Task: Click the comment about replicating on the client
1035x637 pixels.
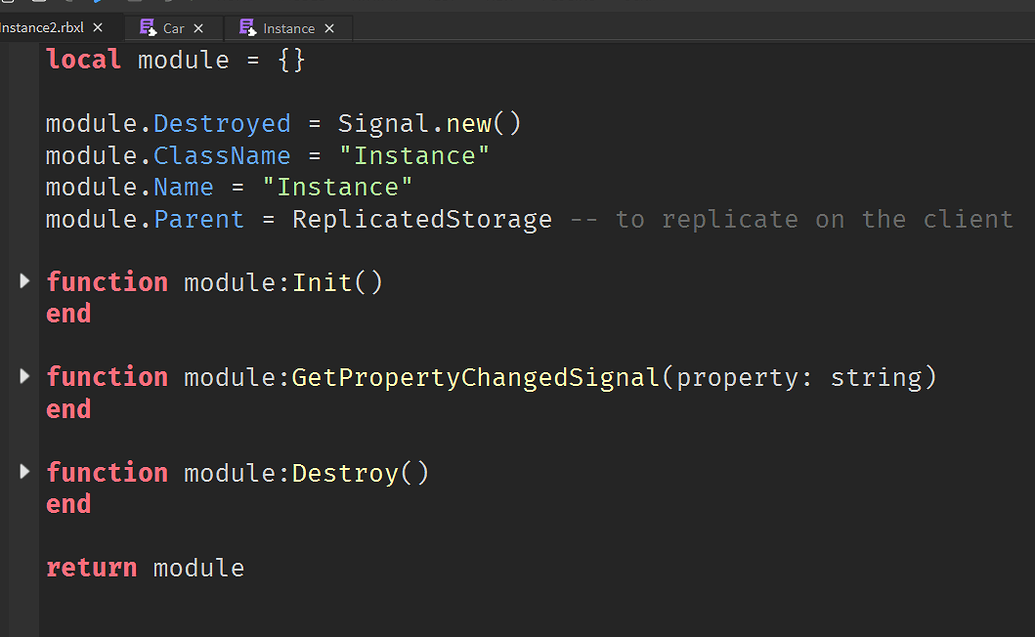Action: (x=795, y=219)
